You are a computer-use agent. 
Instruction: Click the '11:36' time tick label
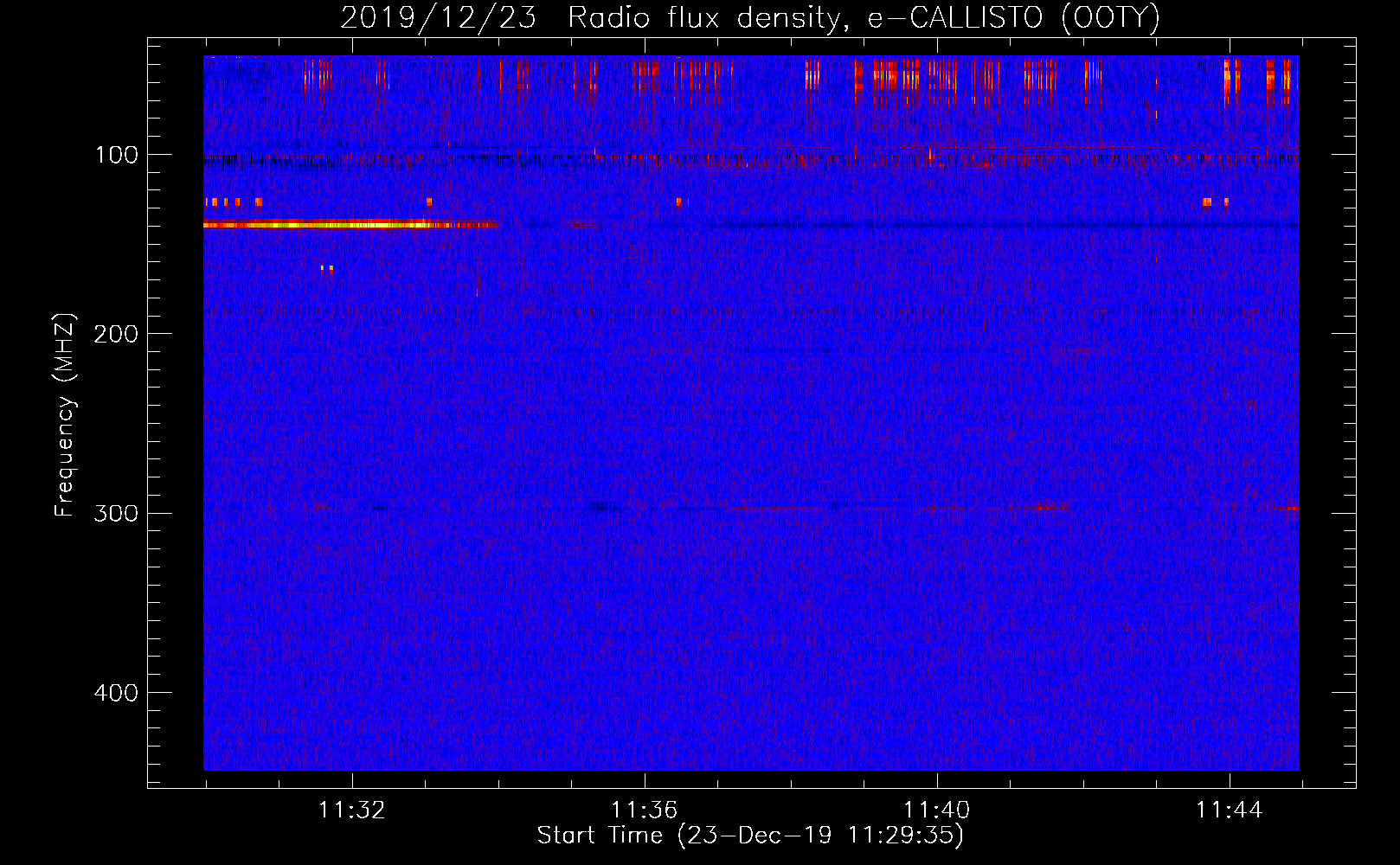point(645,811)
